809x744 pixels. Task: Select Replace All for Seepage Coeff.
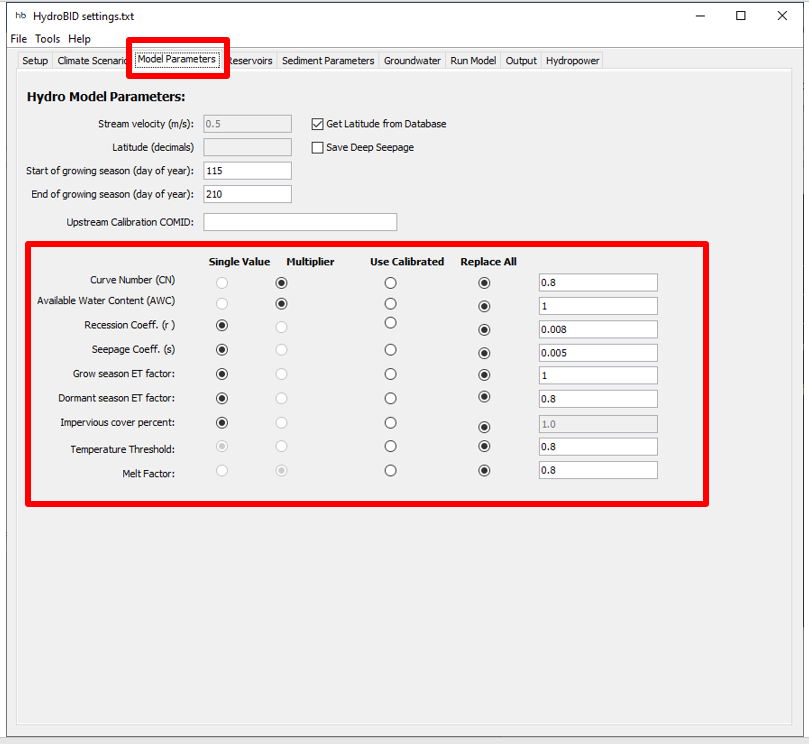(485, 352)
